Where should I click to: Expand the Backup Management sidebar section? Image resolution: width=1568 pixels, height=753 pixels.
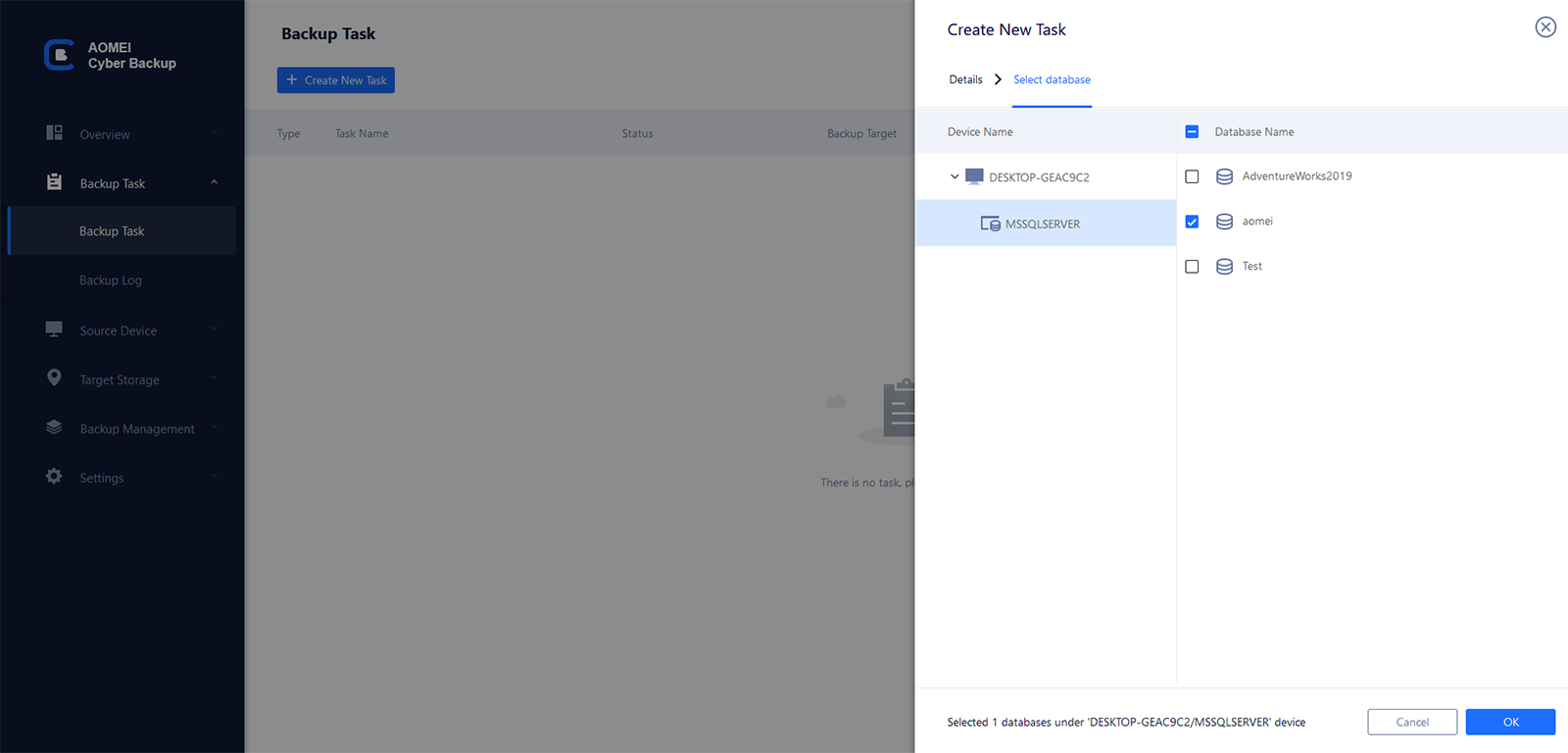point(214,427)
